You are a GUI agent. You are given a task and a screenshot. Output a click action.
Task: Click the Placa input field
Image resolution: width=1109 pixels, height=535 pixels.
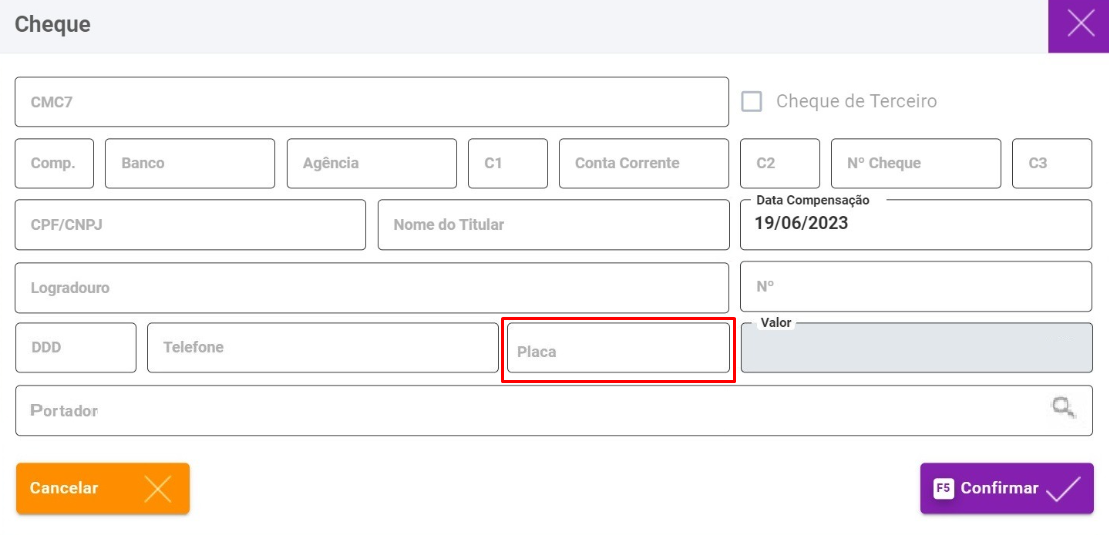pos(618,351)
